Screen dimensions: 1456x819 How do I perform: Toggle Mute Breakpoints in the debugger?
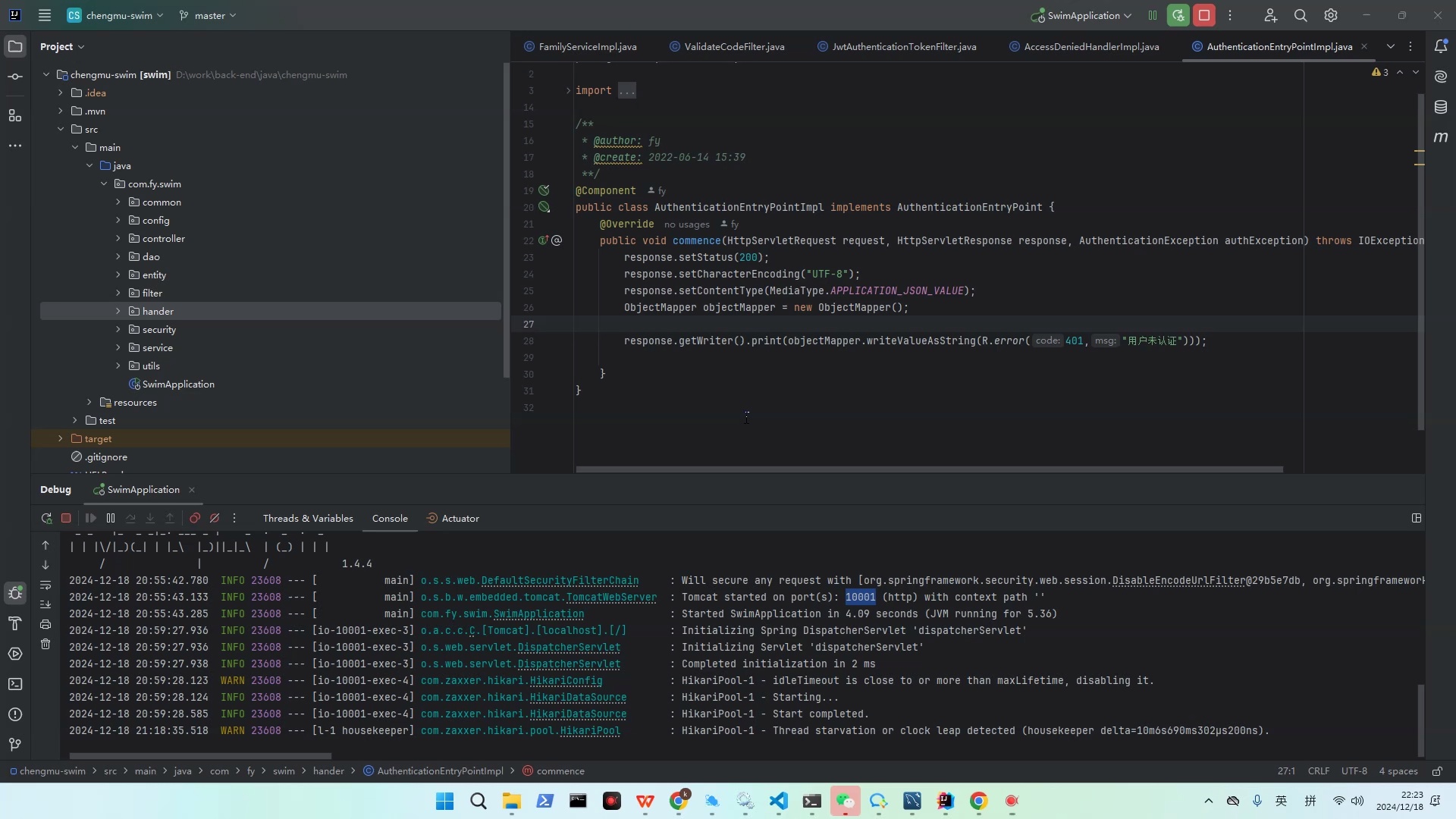pyautogui.click(x=215, y=519)
